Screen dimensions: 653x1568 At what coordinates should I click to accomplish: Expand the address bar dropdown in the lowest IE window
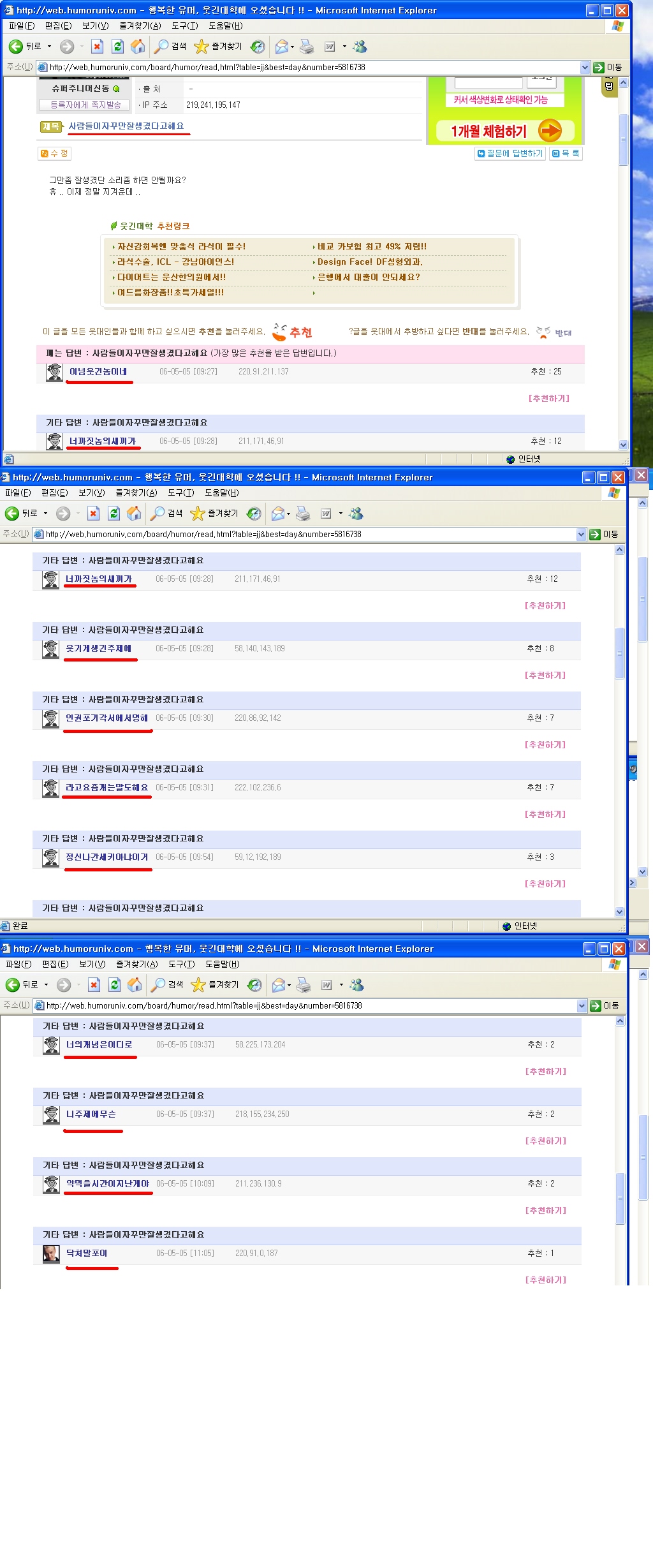click(582, 1005)
